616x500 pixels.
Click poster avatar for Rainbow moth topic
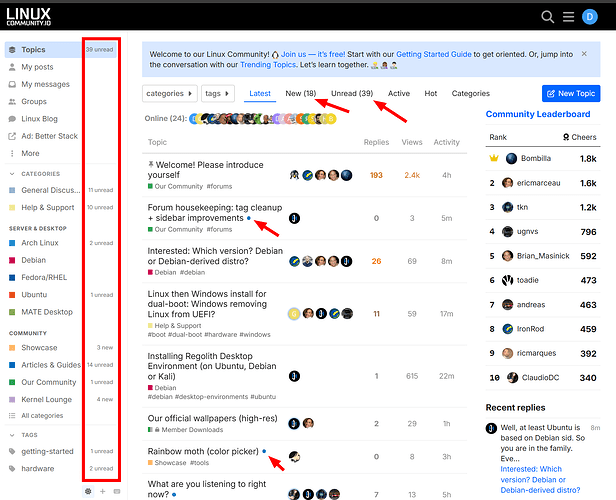click(x=294, y=456)
